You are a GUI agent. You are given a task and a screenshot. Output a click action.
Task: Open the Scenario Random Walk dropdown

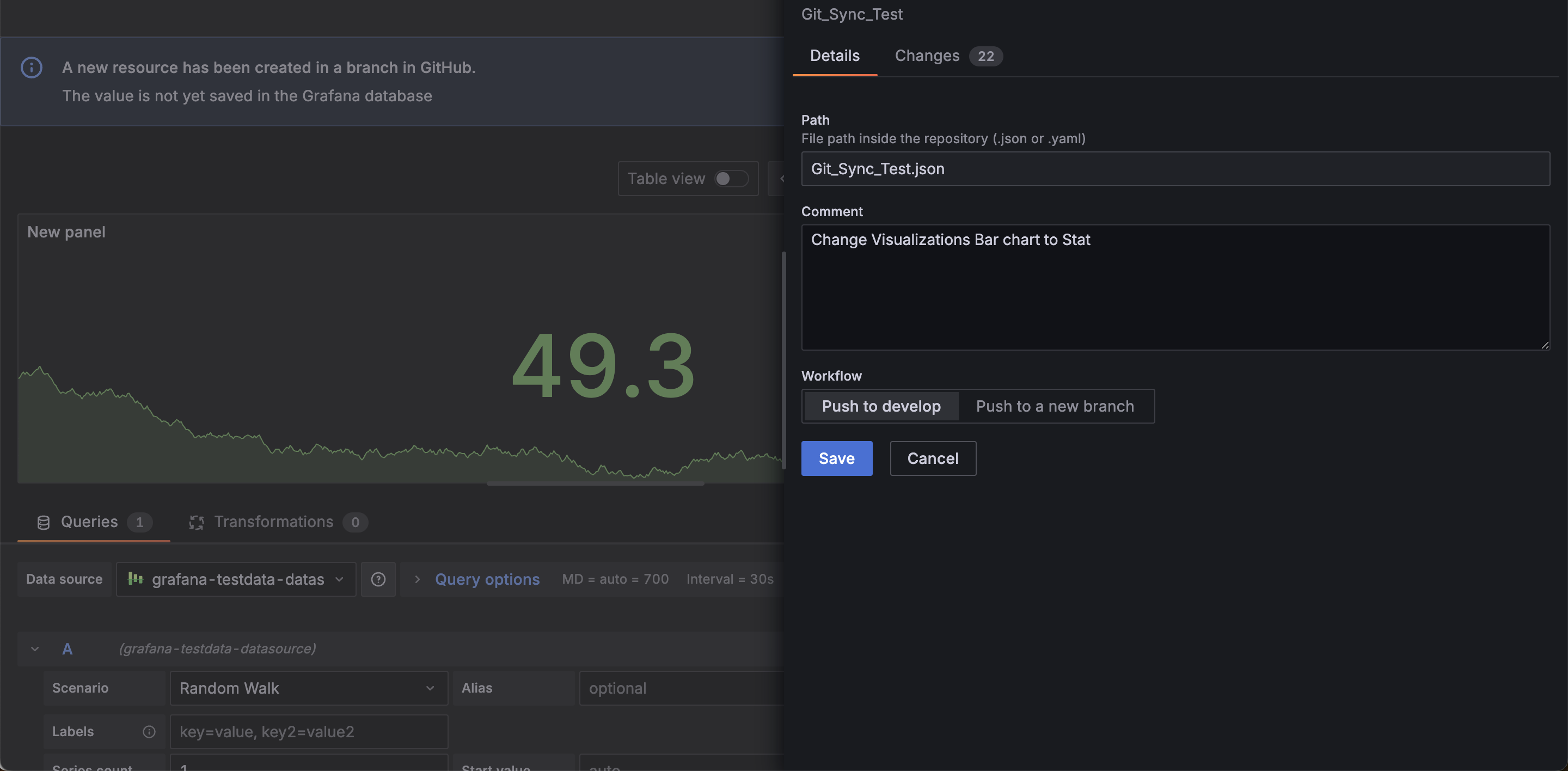click(309, 688)
